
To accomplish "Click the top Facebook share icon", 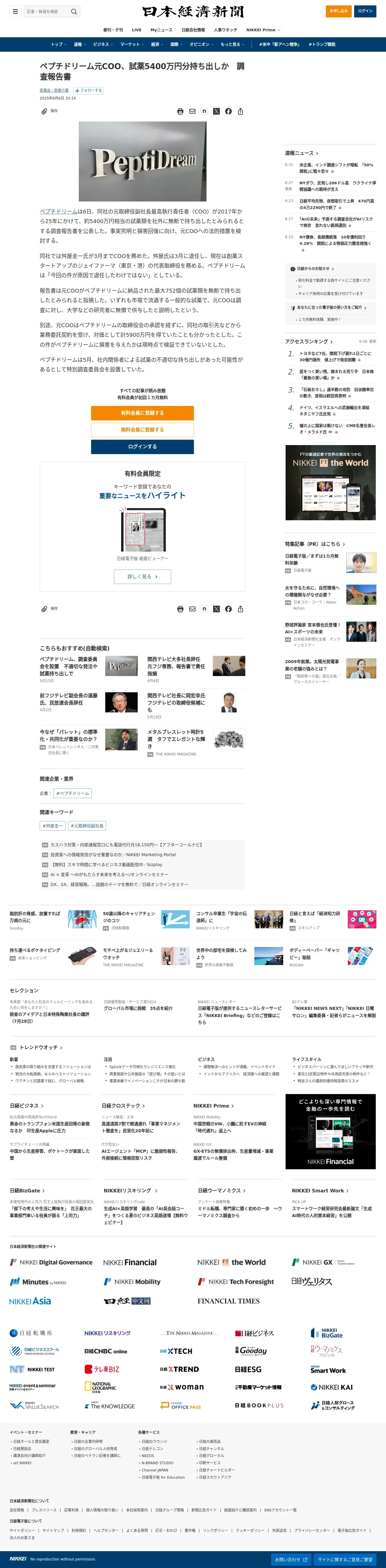I will tap(228, 111).
